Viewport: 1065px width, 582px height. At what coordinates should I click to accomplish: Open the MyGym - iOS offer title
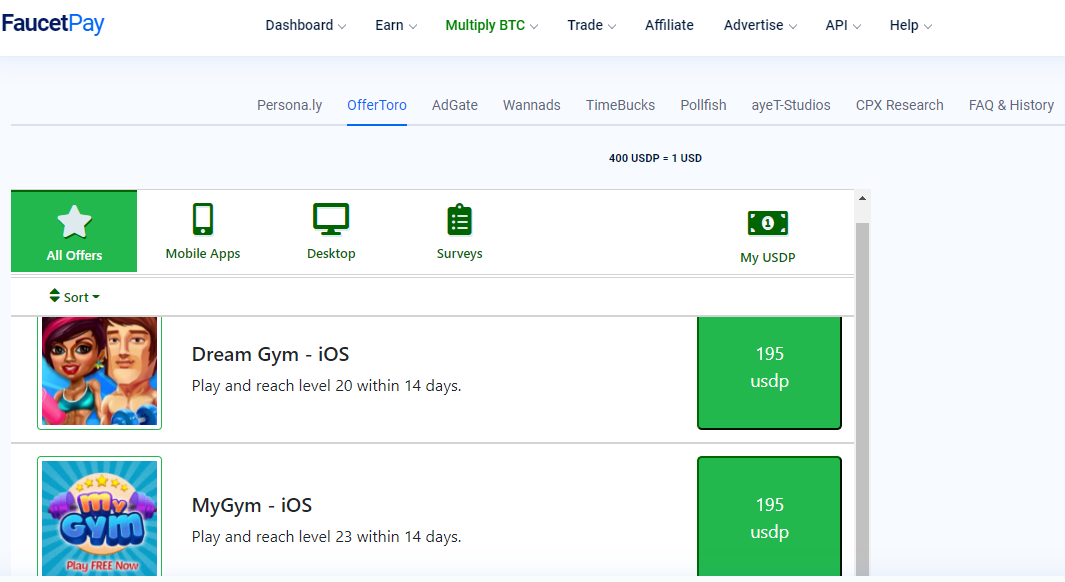tap(252, 505)
